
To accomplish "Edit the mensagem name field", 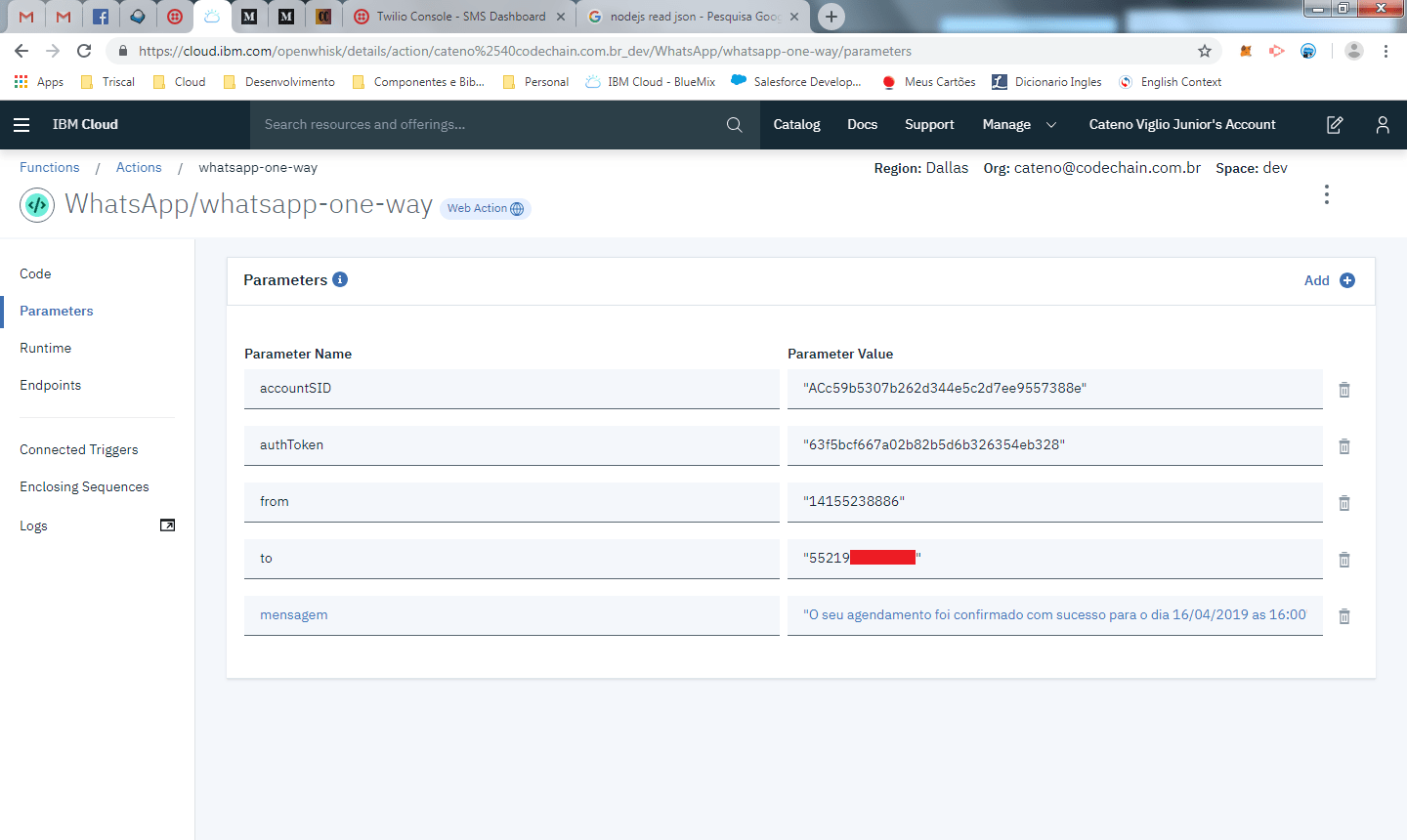I will click(512, 614).
